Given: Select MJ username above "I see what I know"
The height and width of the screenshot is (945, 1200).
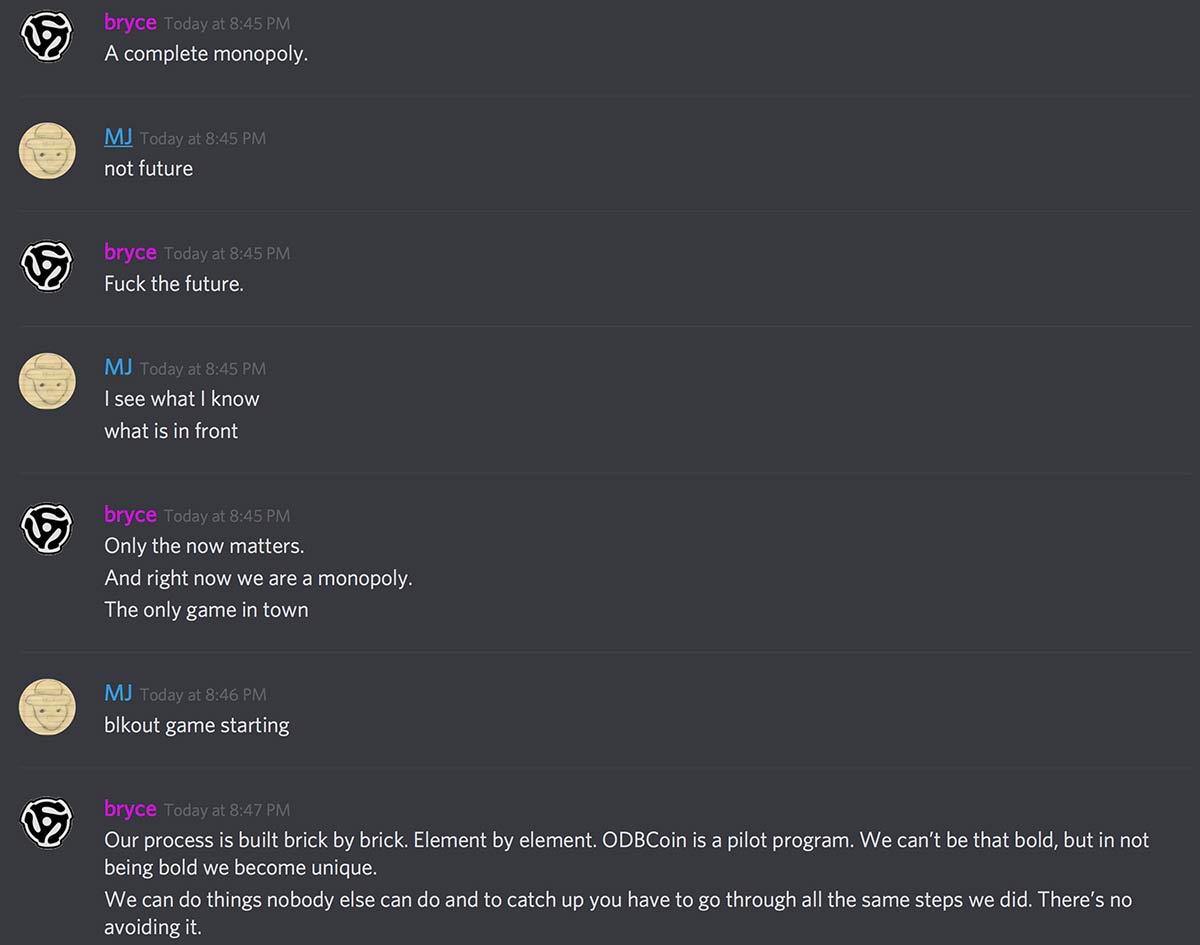Looking at the screenshot, I should point(118,367).
